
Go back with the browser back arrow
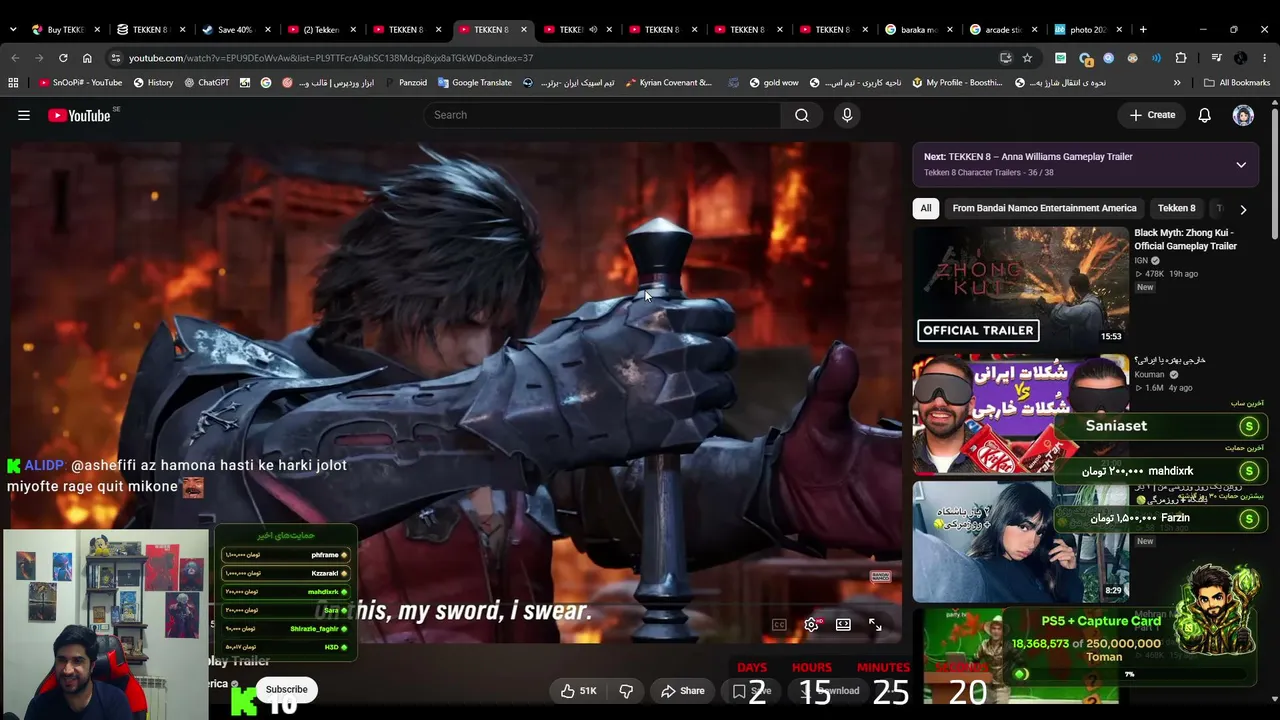(x=14, y=58)
